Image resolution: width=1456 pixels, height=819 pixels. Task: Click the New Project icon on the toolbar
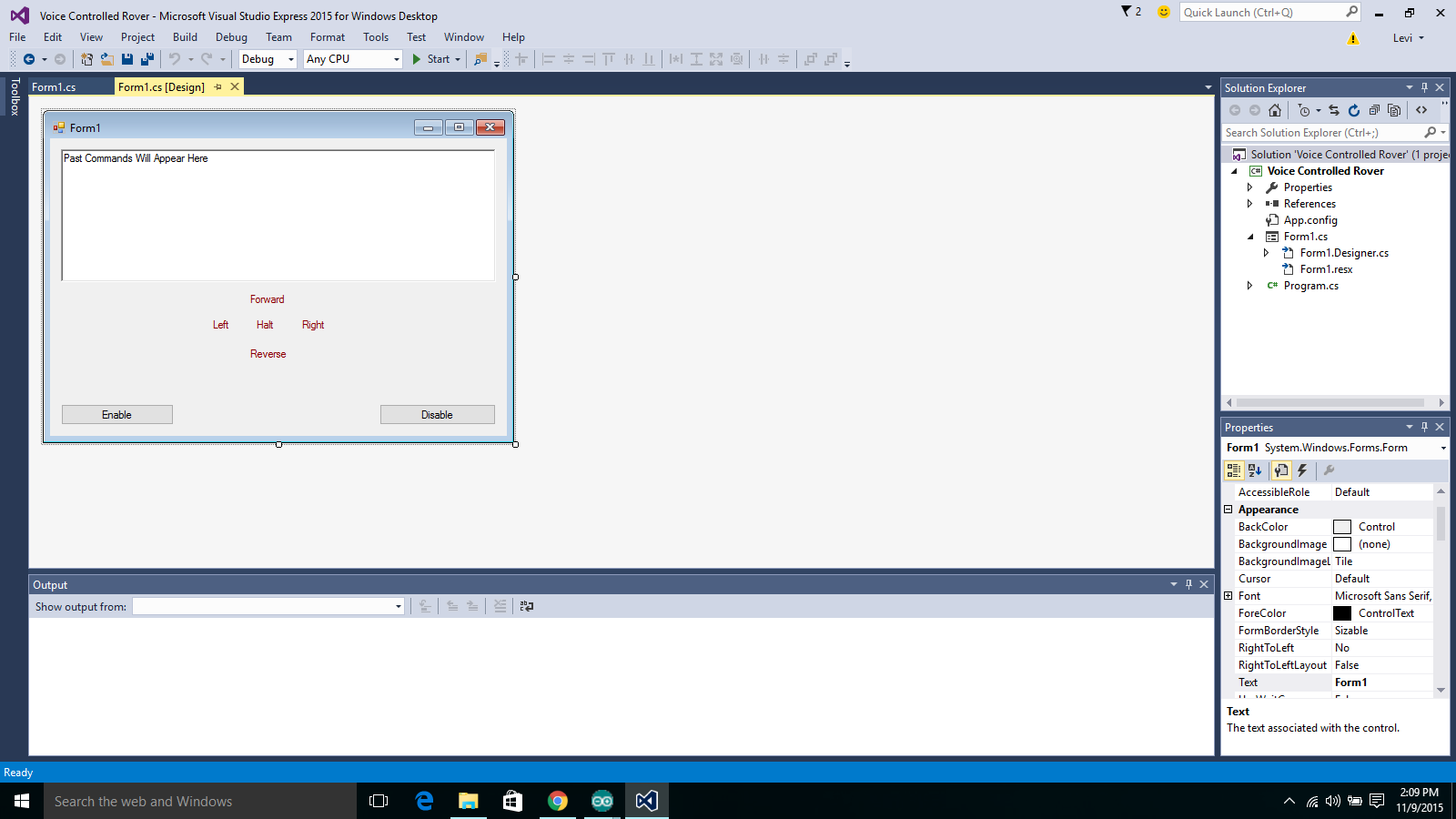click(86, 59)
